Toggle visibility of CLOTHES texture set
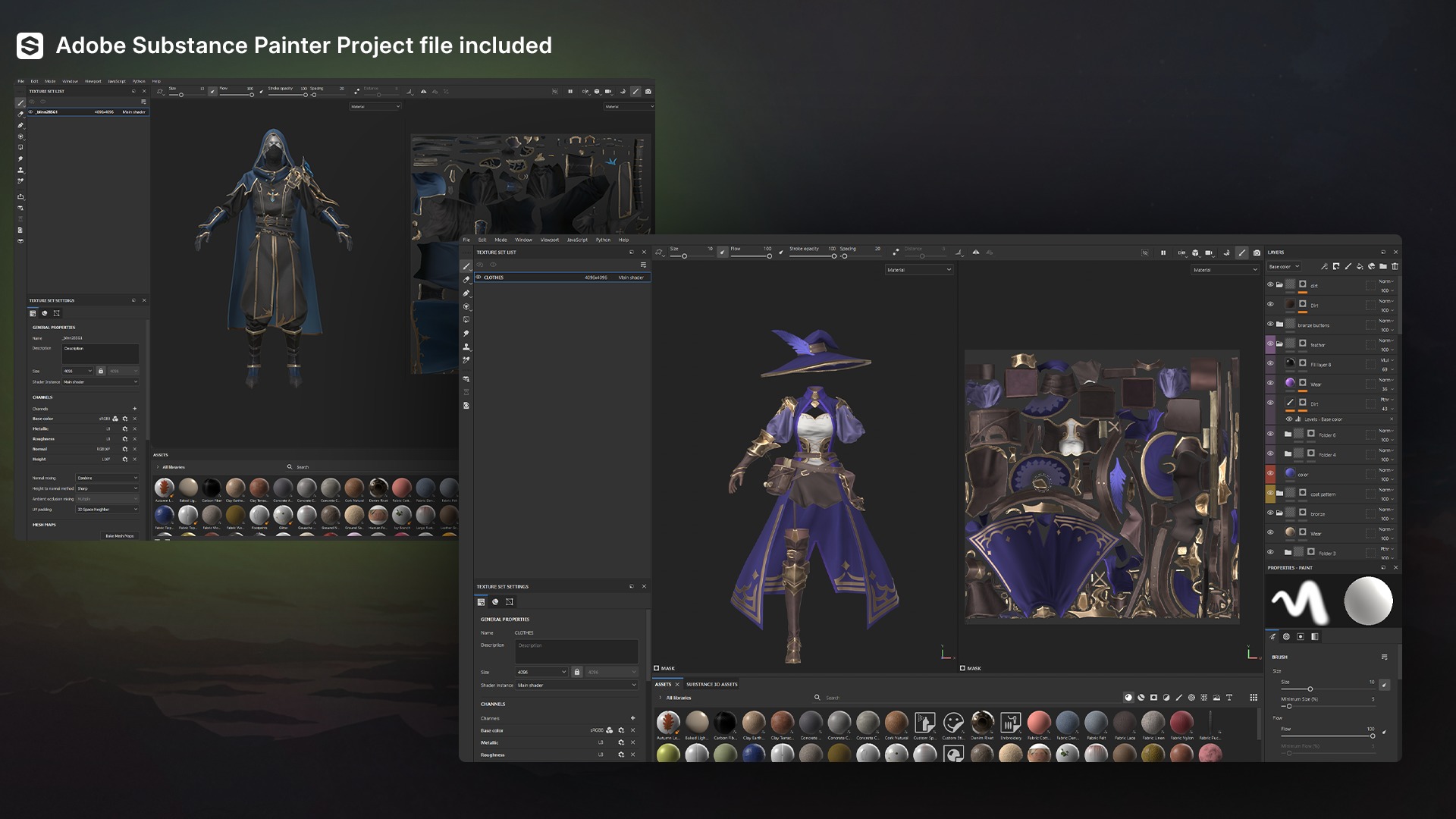 click(x=479, y=278)
